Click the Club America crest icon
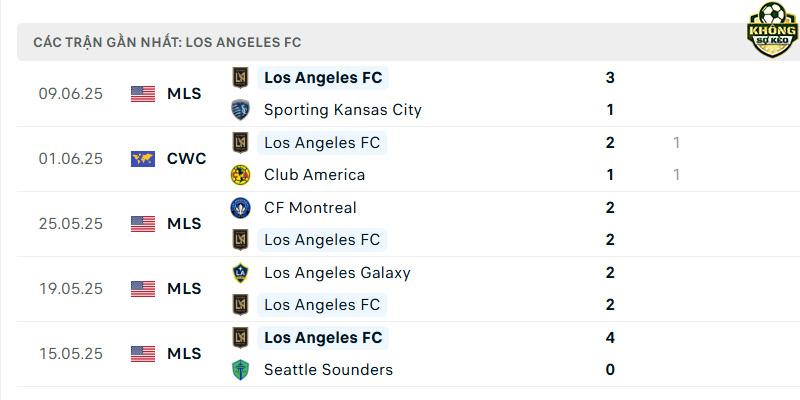Screen dimensions: 800x400 (x=240, y=175)
